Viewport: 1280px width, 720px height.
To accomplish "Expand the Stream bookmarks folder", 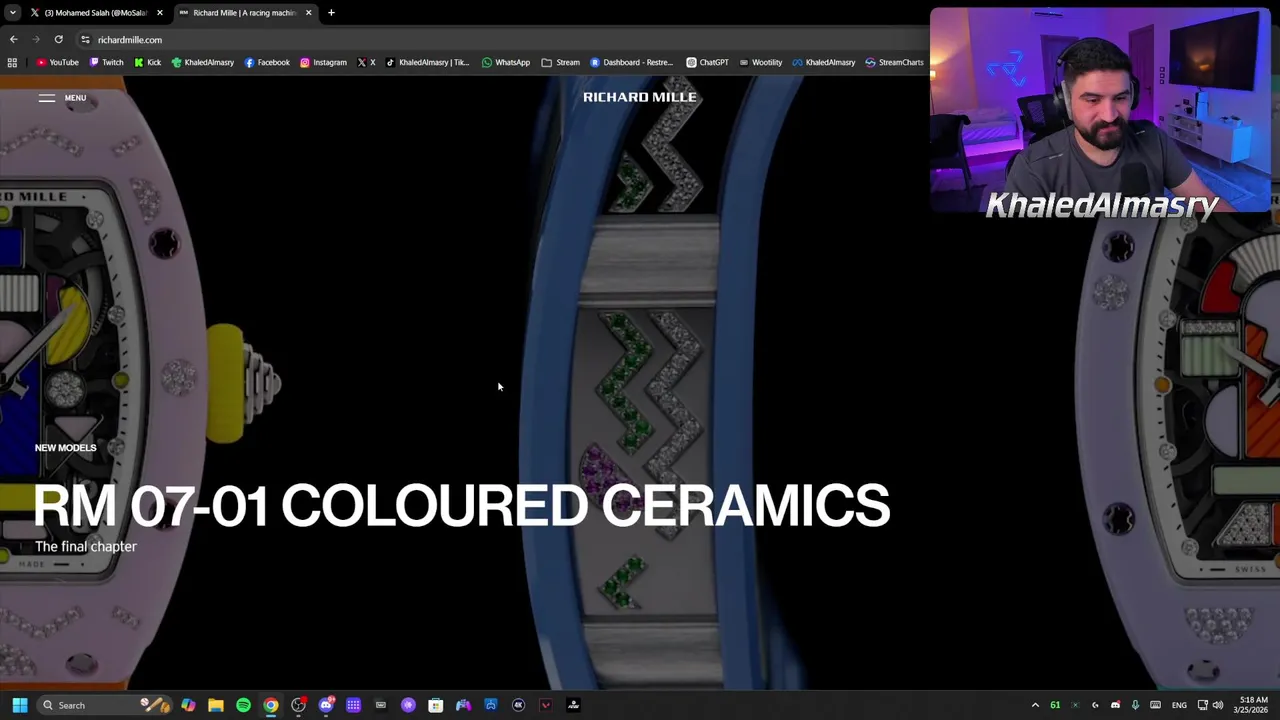I will (560, 62).
